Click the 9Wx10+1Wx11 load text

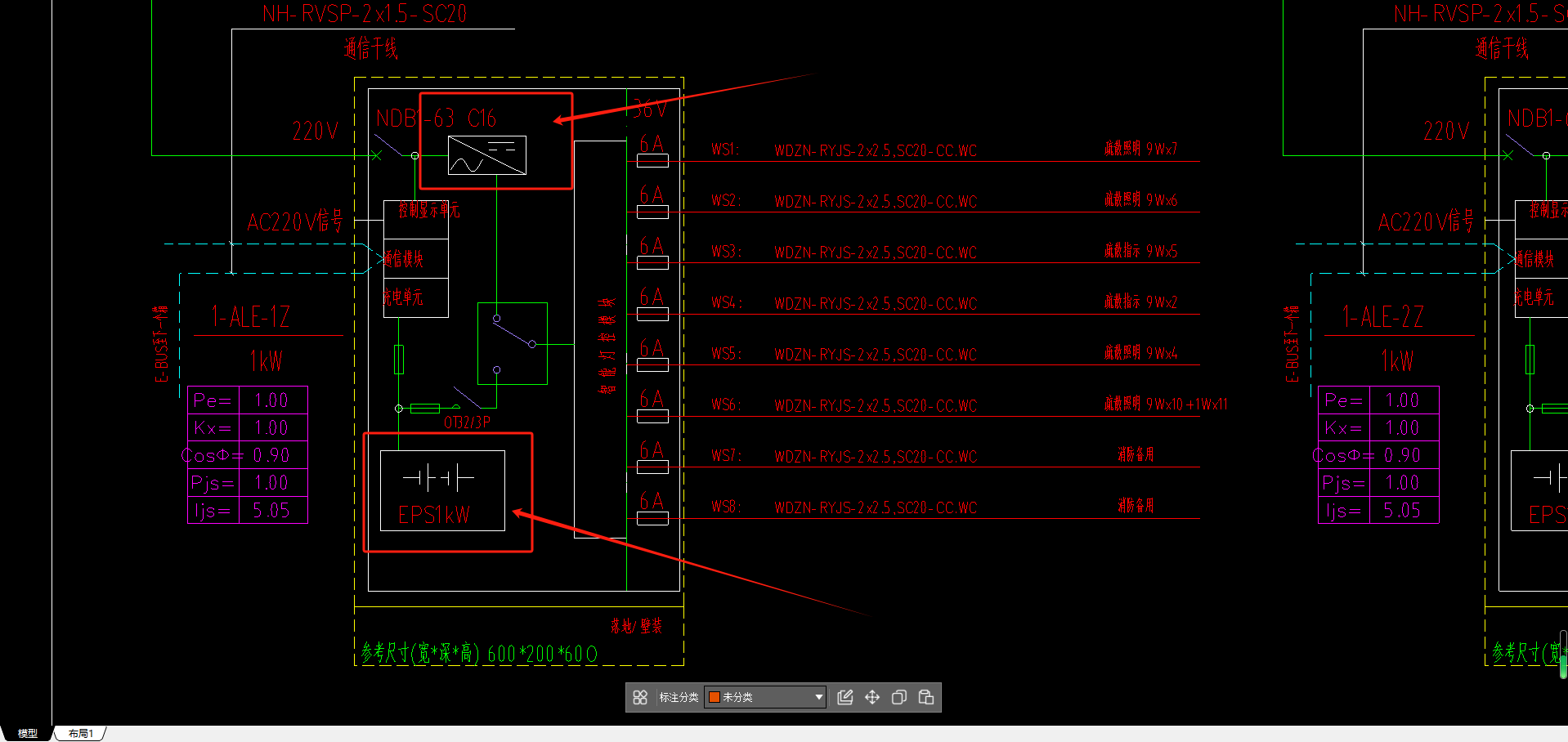pyautogui.click(x=1187, y=404)
